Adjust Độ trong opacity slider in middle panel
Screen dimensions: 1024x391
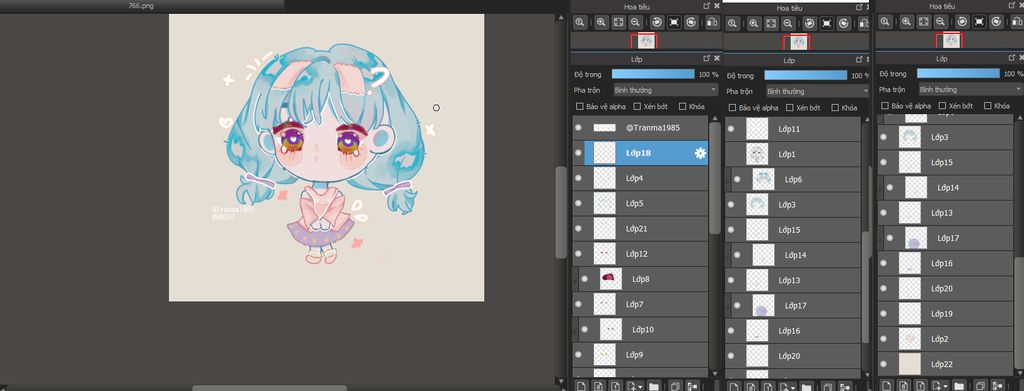(x=806, y=76)
